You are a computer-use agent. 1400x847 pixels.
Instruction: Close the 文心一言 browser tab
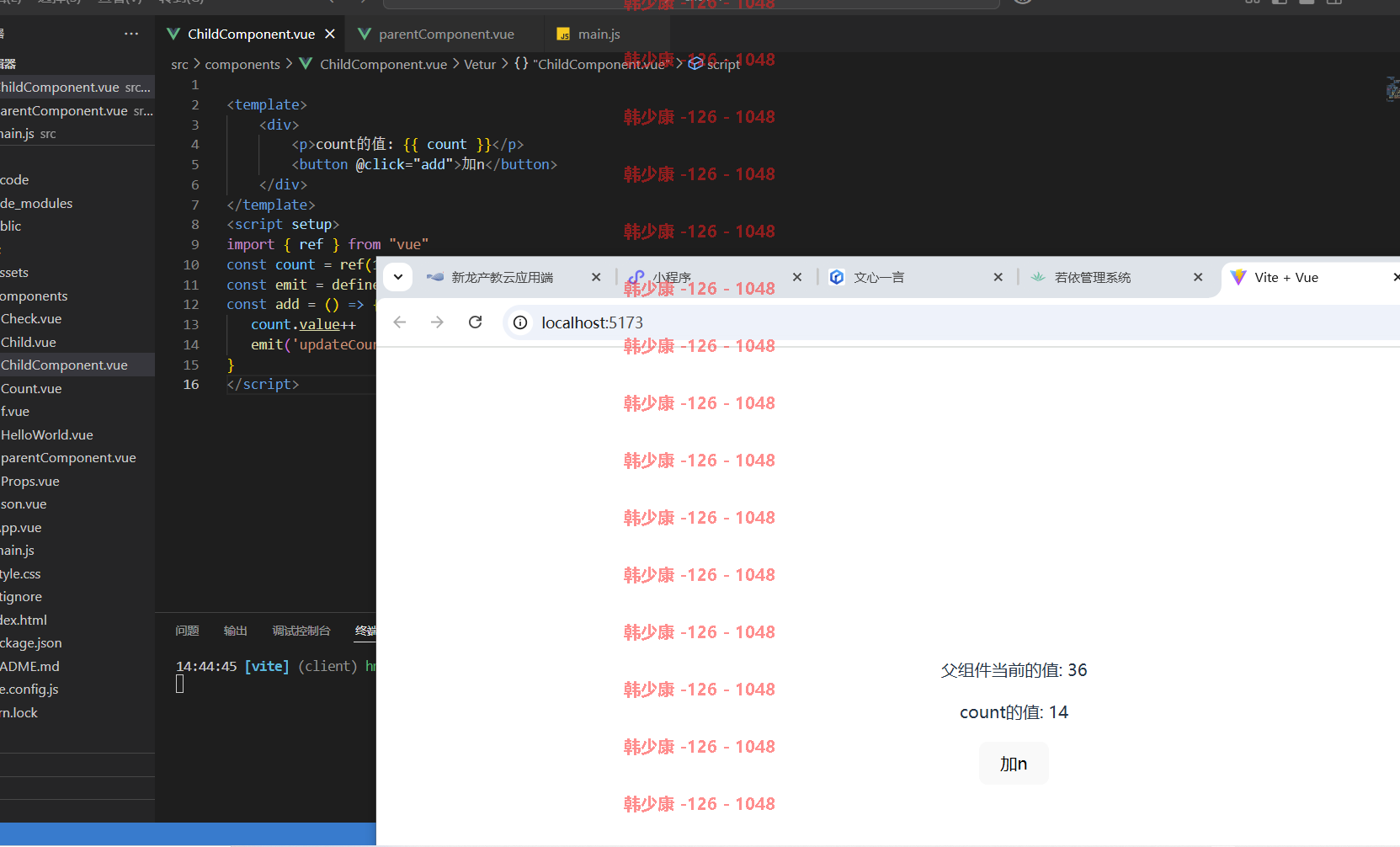tap(998, 277)
